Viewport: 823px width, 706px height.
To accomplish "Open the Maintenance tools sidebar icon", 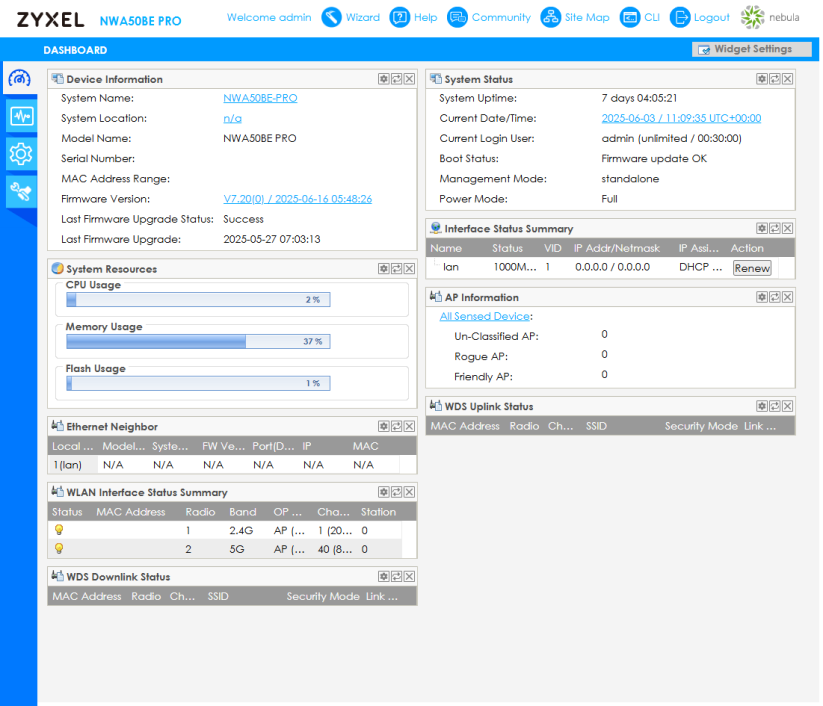I will tap(20, 190).
